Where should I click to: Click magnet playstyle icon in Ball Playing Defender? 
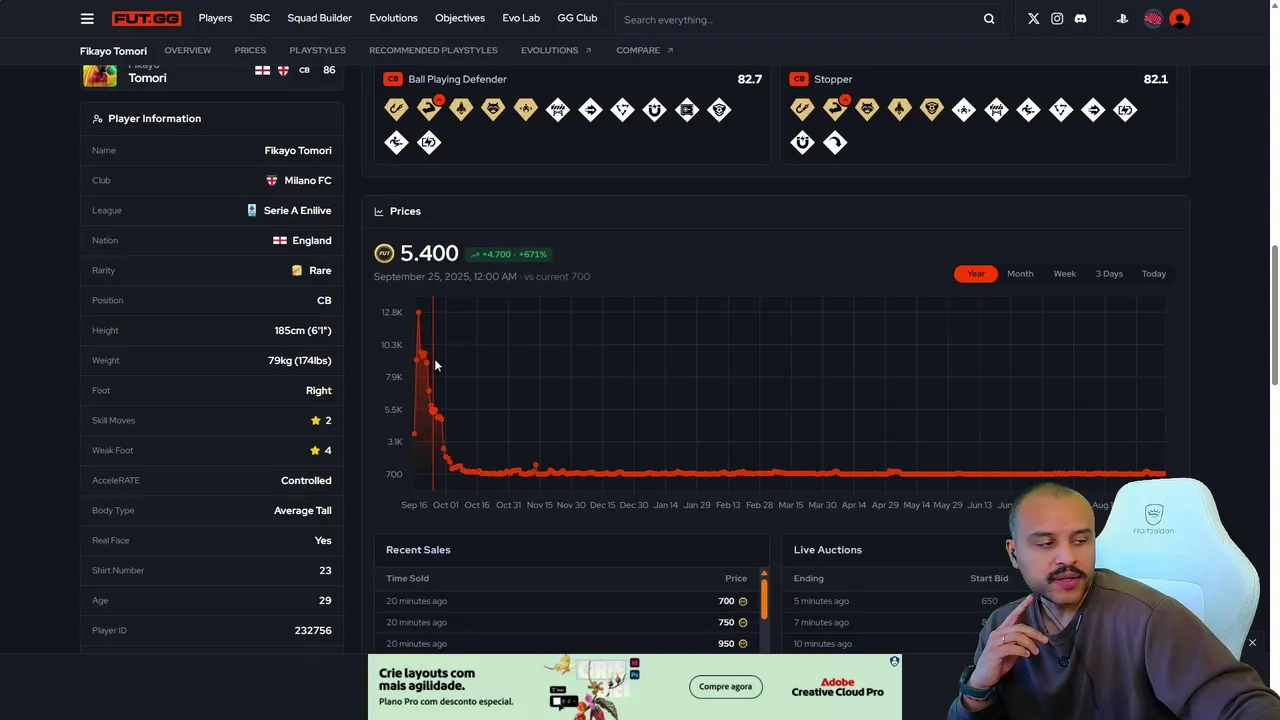click(655, 109)
